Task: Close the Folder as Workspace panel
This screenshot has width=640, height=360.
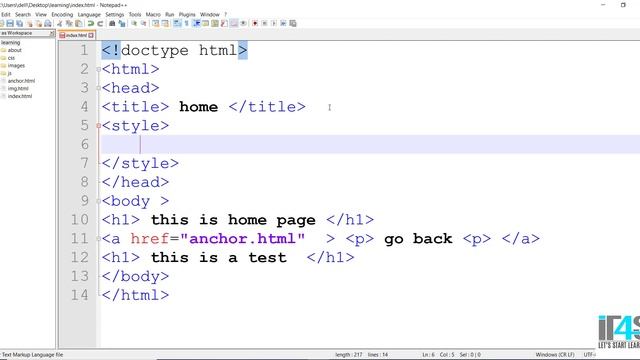Action: (x=52, y=33)
